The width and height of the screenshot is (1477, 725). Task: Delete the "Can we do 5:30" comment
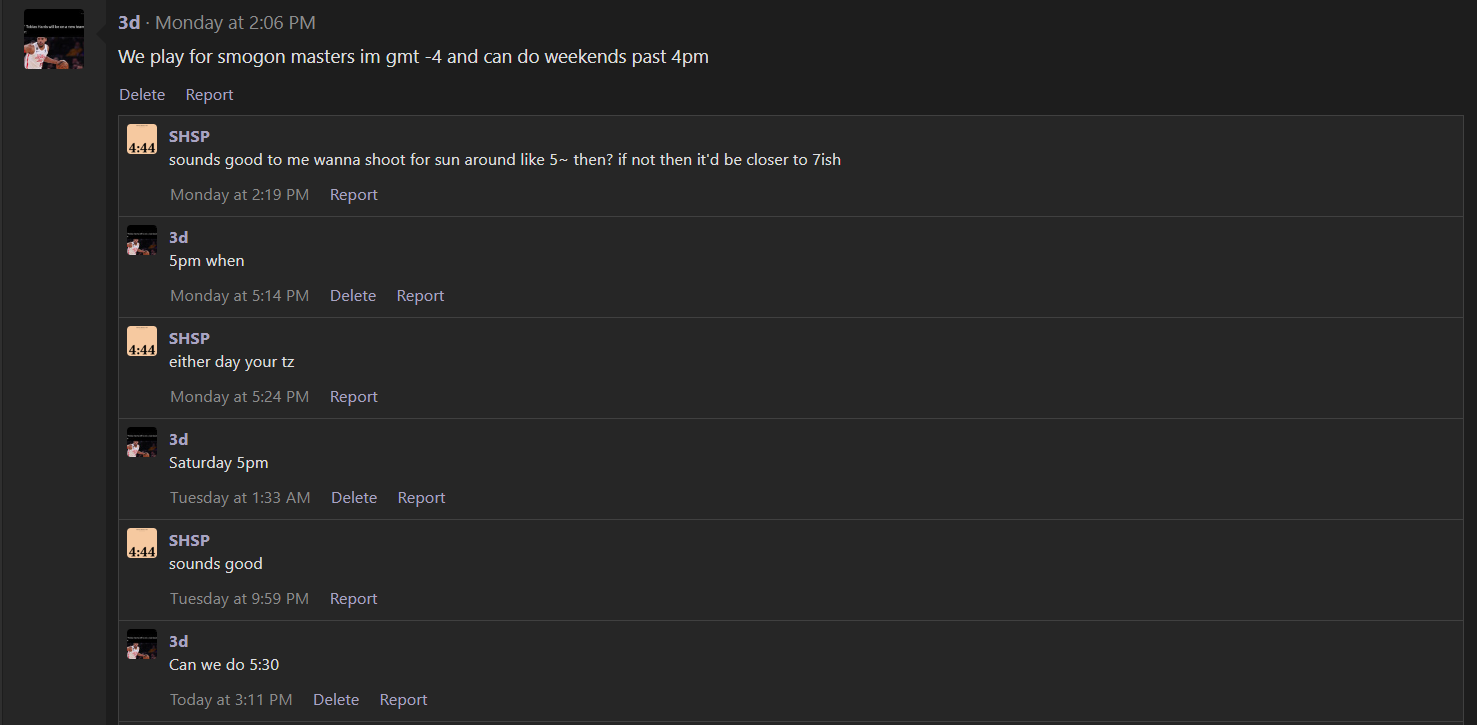336,700
